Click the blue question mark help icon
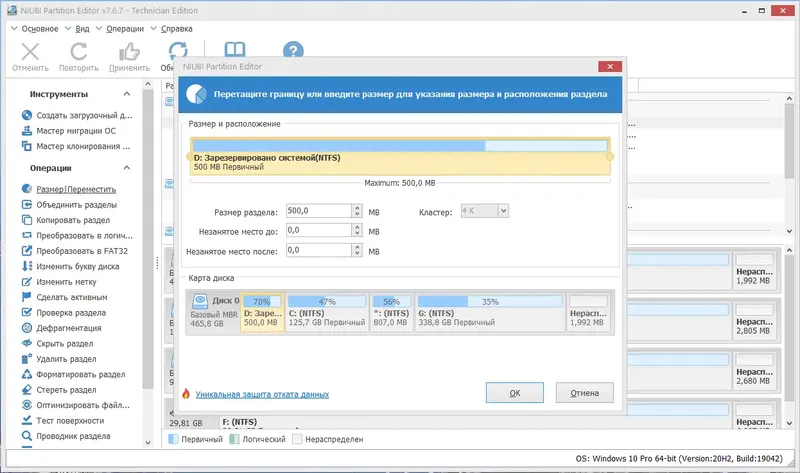The image size is (800, 473). click(x=293, y=50)
